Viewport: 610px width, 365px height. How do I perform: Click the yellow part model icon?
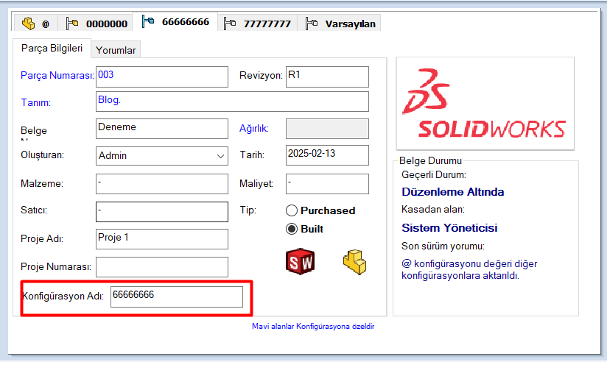click(x=354, y=262)
